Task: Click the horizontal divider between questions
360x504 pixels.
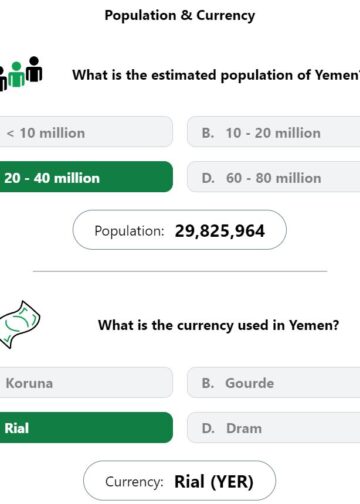Action: pos(180,271)
